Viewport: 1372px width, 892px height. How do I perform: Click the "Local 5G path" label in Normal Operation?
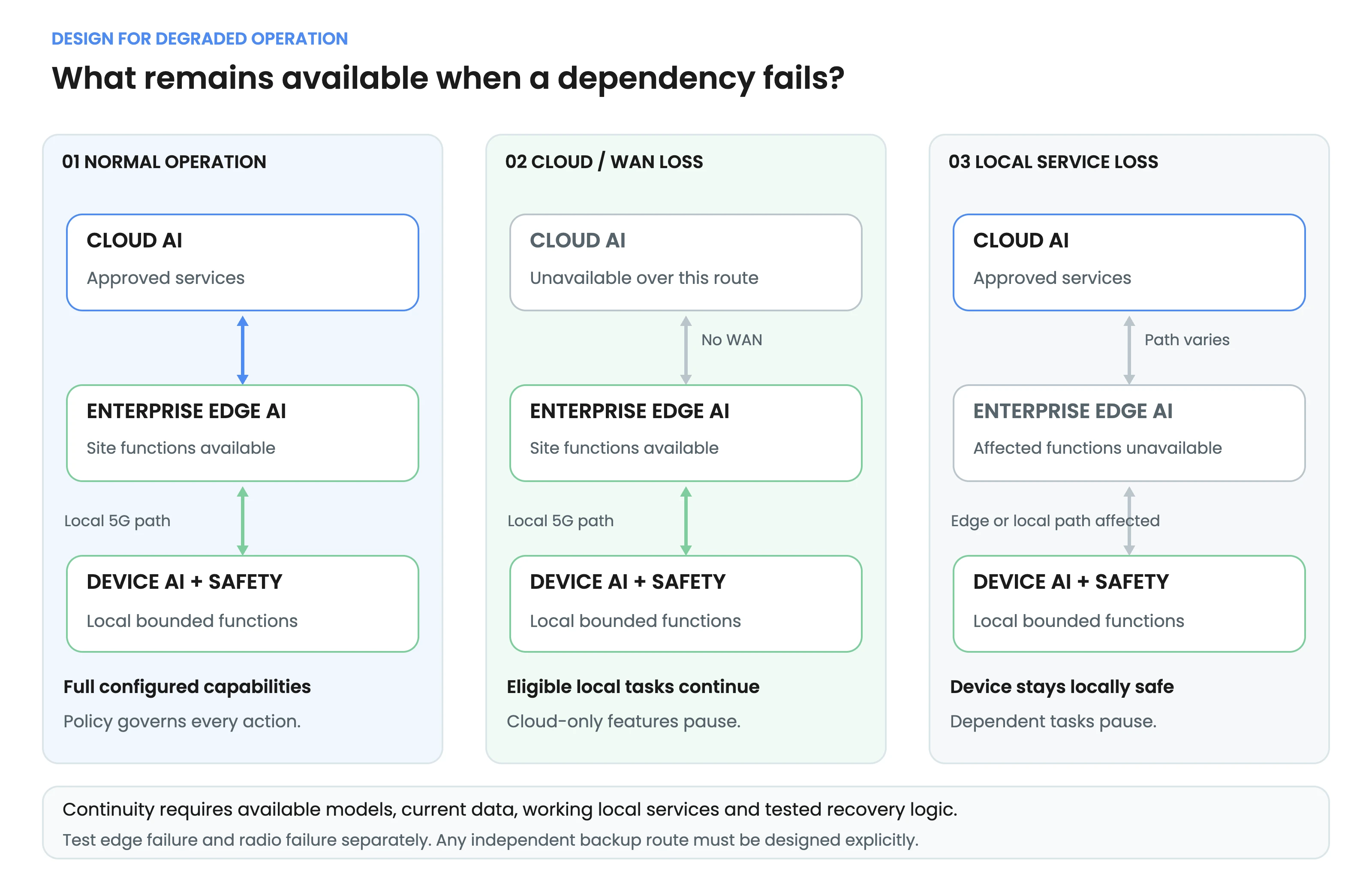click(117, 521)
